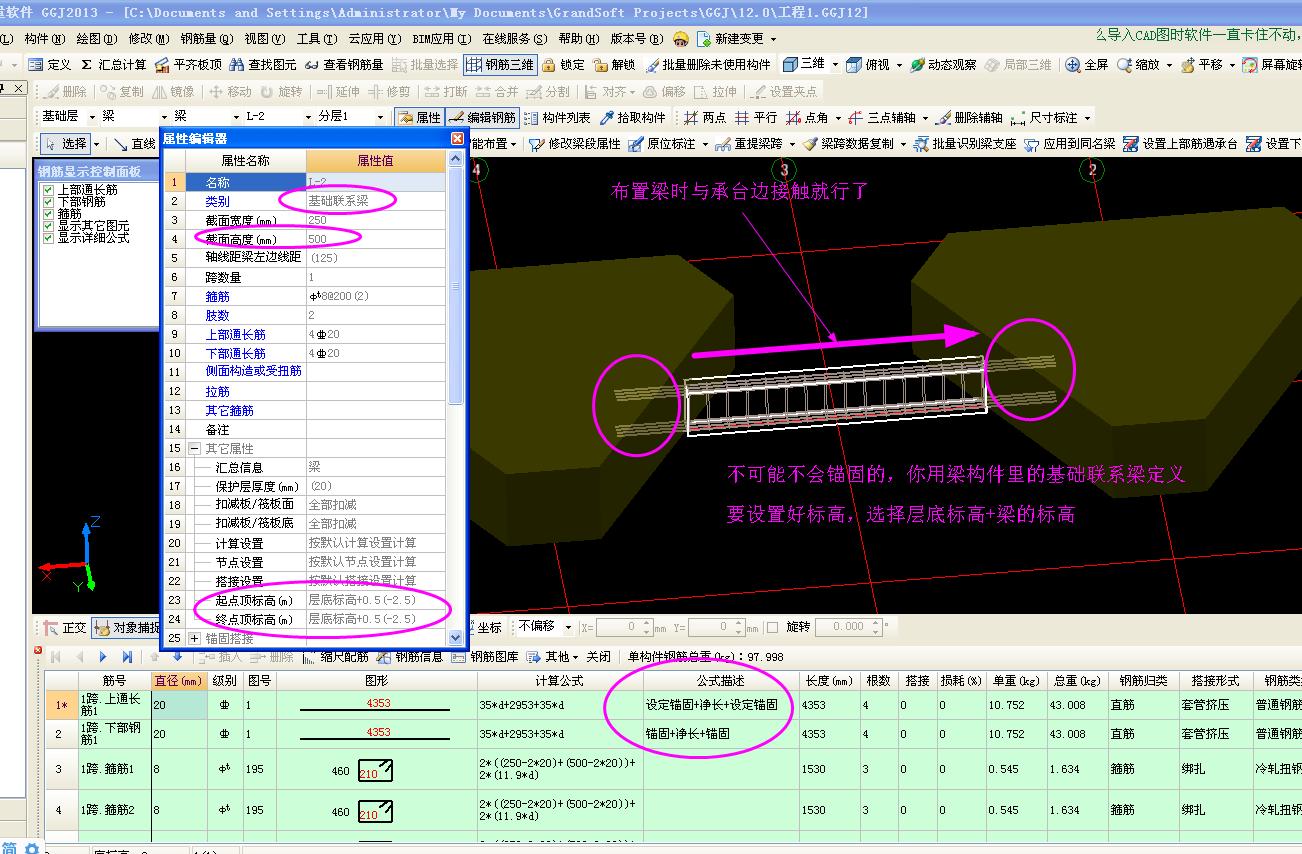Image resolution: width=1302 pixels, height=854 pixels.
Task: Toggle the 旋转 checkbox in status bar
Action: 773,627
